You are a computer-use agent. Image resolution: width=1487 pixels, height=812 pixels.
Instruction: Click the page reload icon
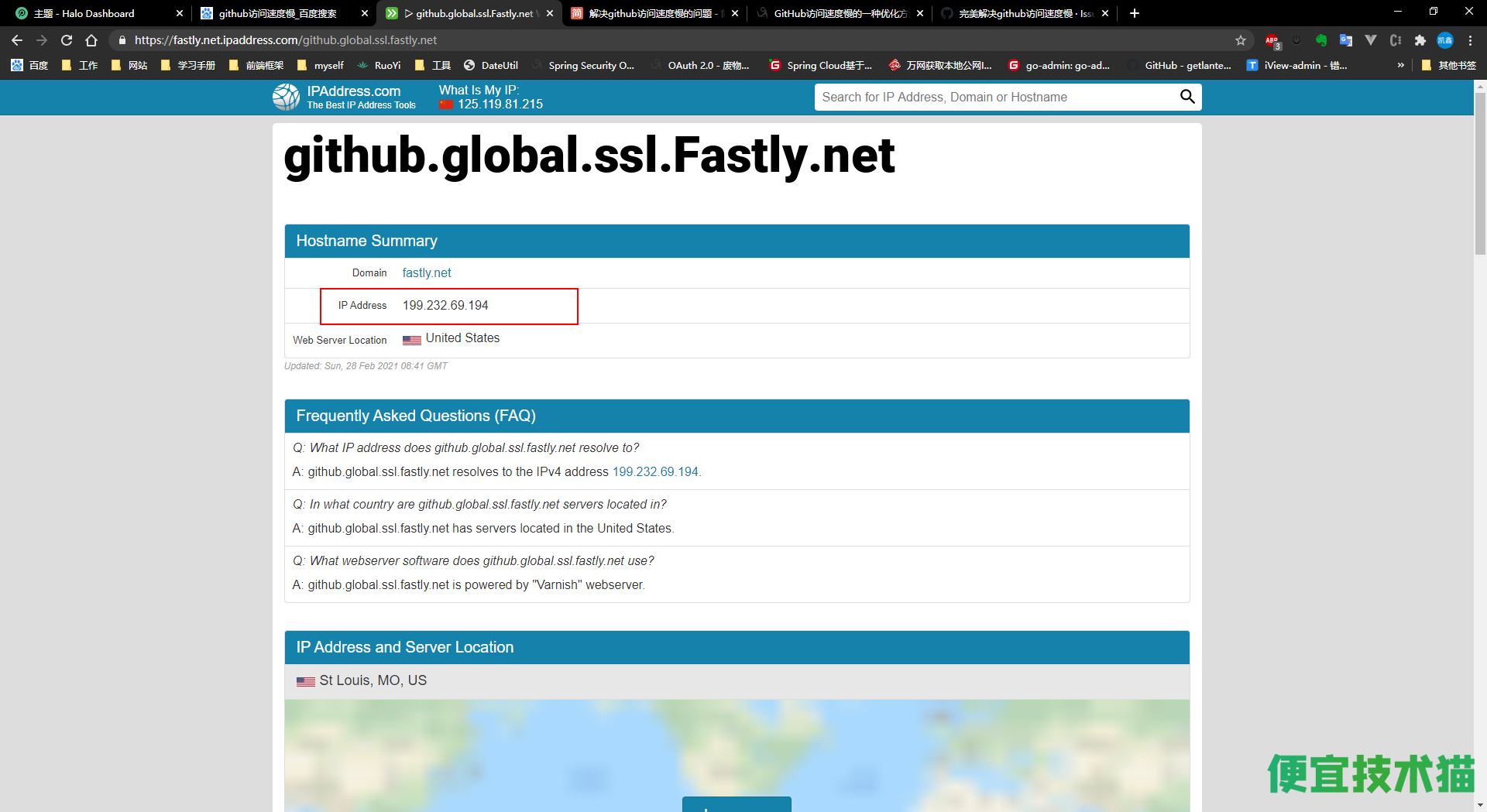[67, 40]
